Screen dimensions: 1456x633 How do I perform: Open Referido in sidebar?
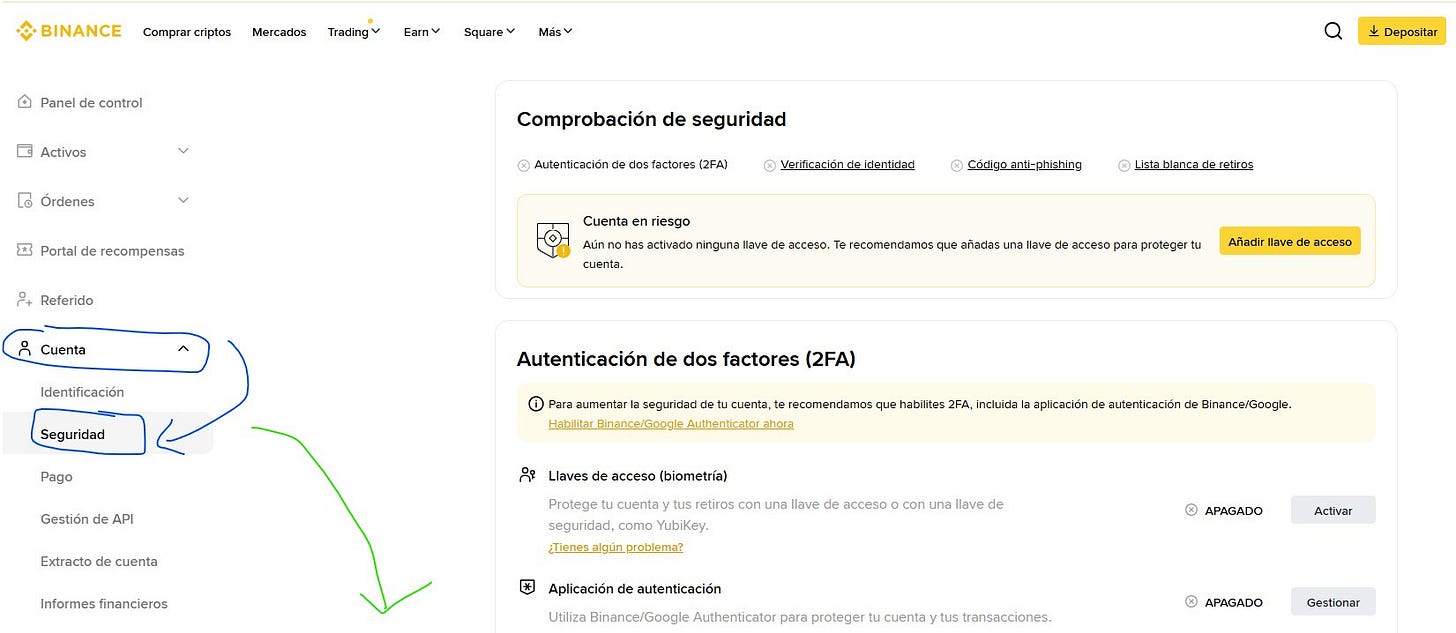coord(67,300)
